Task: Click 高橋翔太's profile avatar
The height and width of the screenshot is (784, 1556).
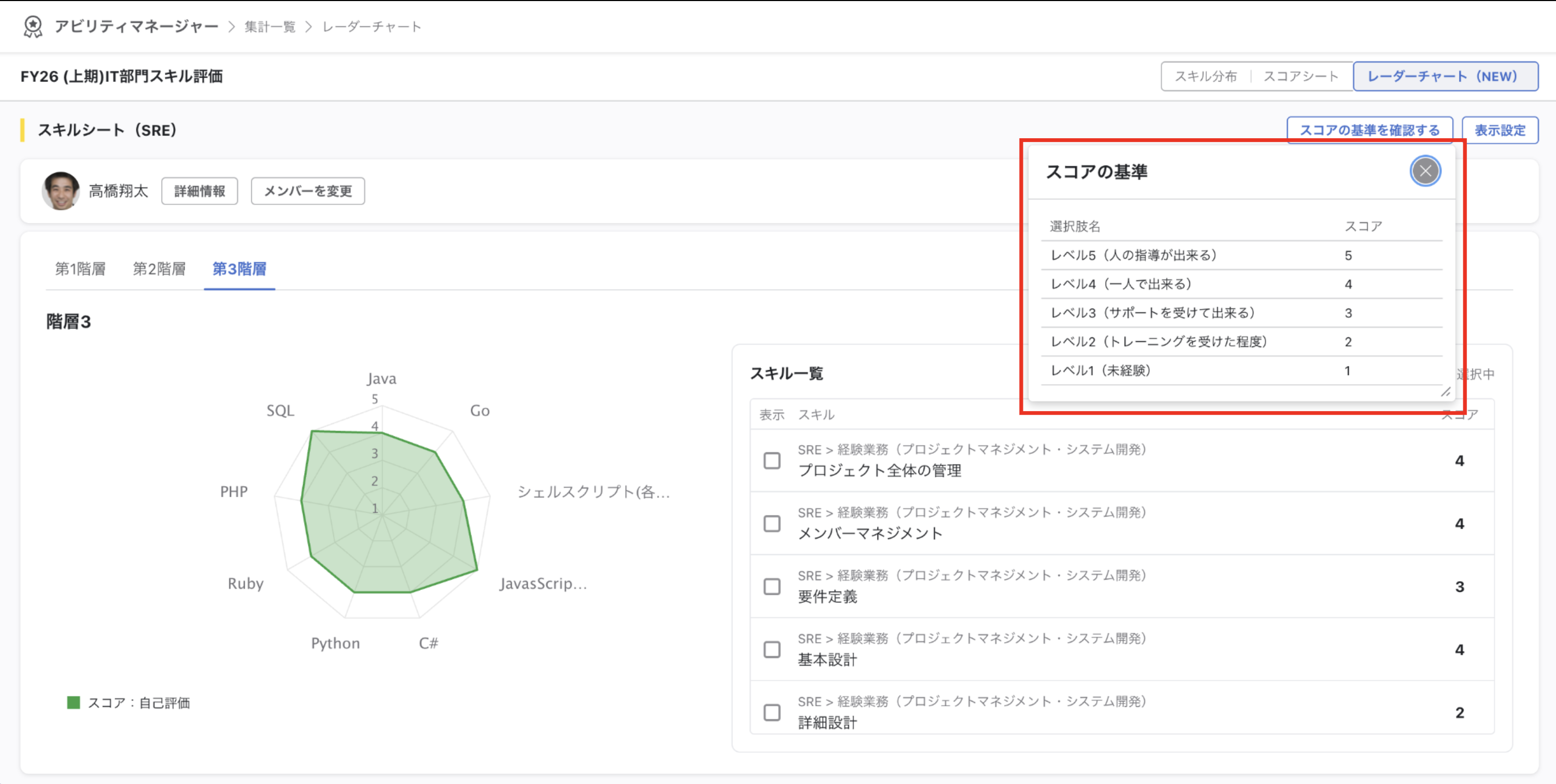Action: tap(60, 191)
